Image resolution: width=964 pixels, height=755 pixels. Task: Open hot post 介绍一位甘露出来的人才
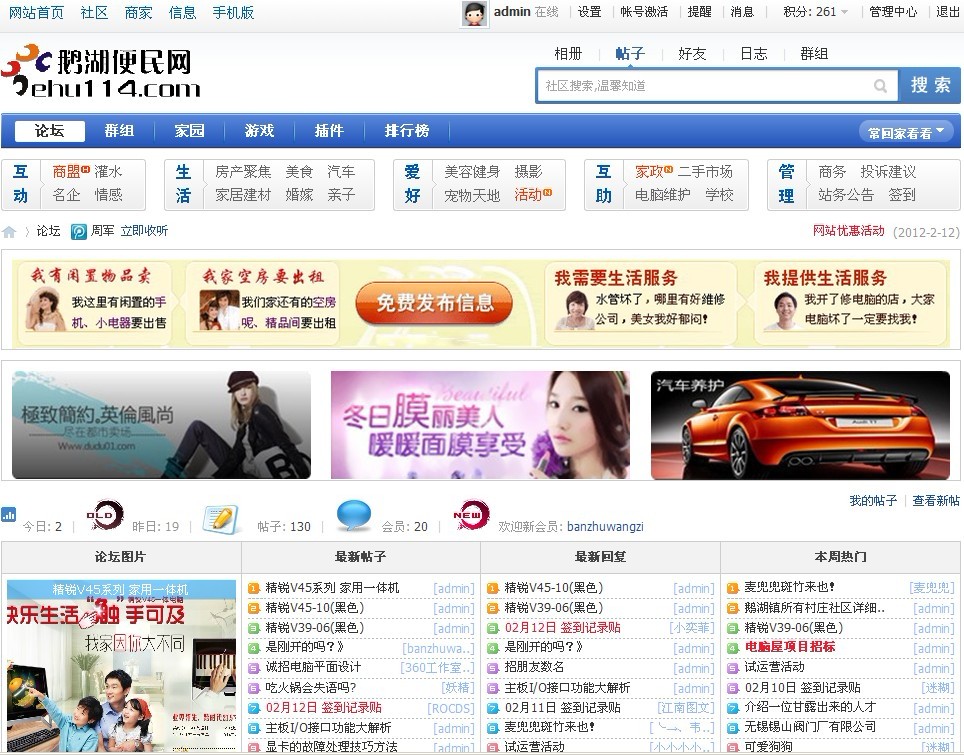click(810, 707)
